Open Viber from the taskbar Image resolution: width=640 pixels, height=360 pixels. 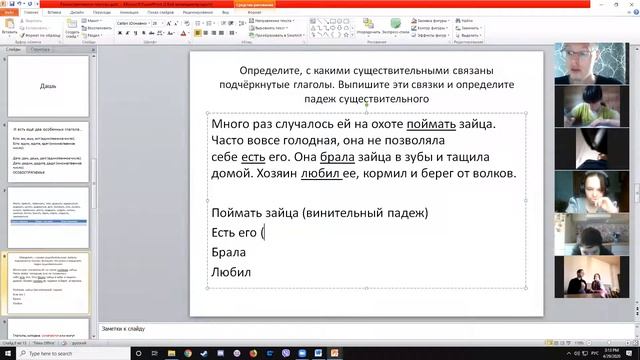point(286,353)
